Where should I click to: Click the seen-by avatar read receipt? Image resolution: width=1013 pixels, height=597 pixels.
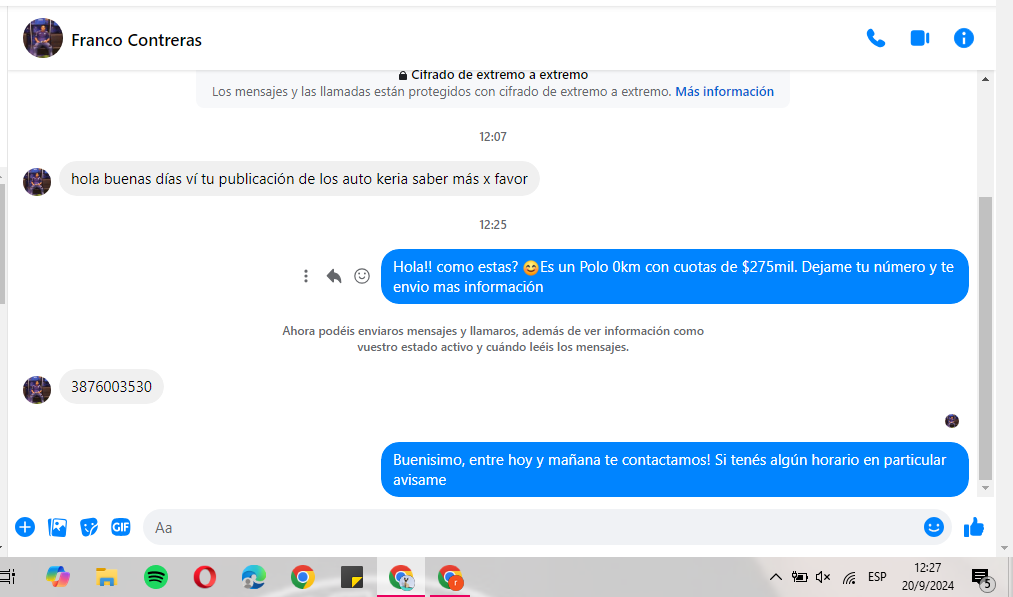click(952, 421)
